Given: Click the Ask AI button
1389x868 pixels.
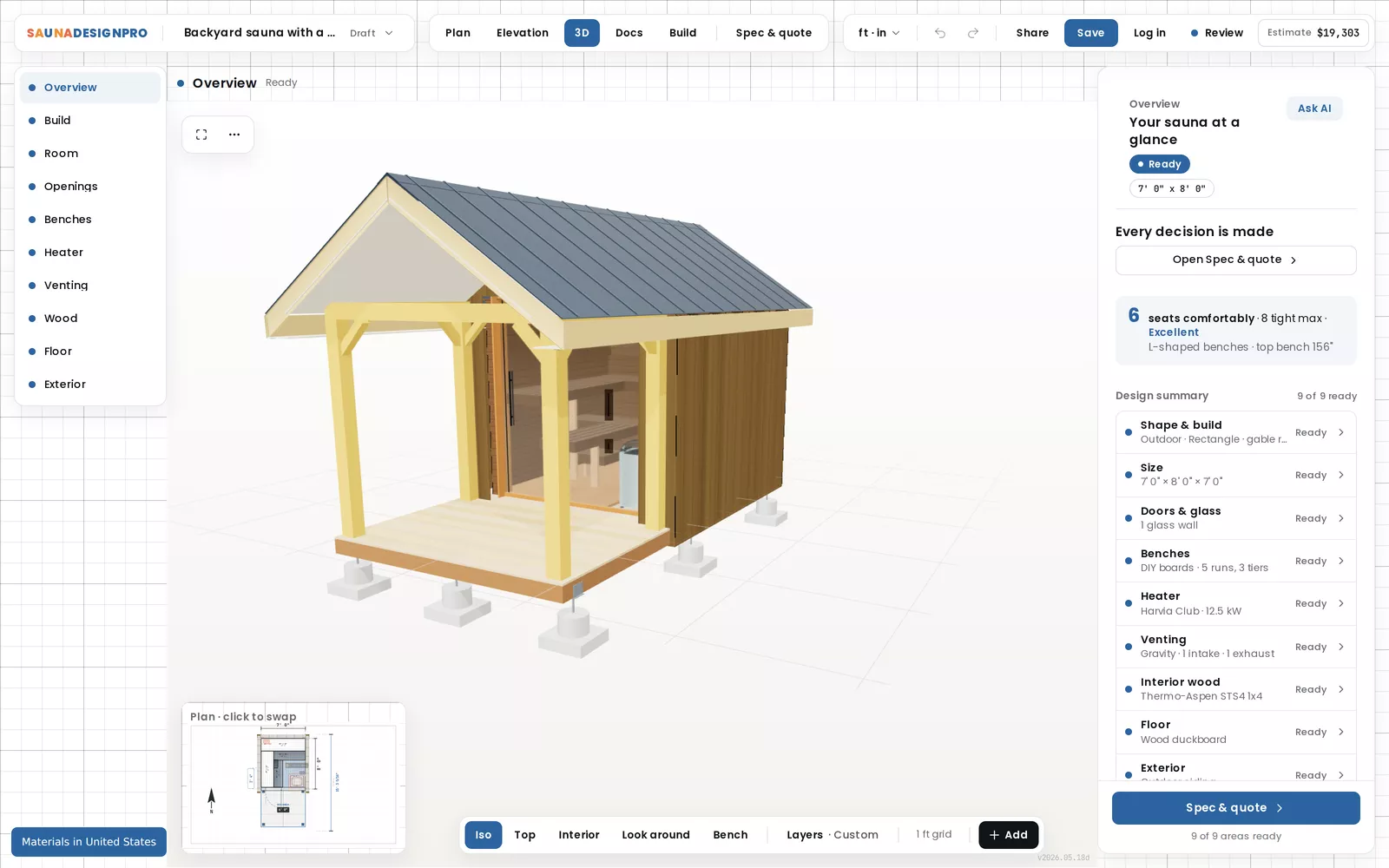Looking at the screenshot, I should pyautogui.click(x=1314, y=108).
